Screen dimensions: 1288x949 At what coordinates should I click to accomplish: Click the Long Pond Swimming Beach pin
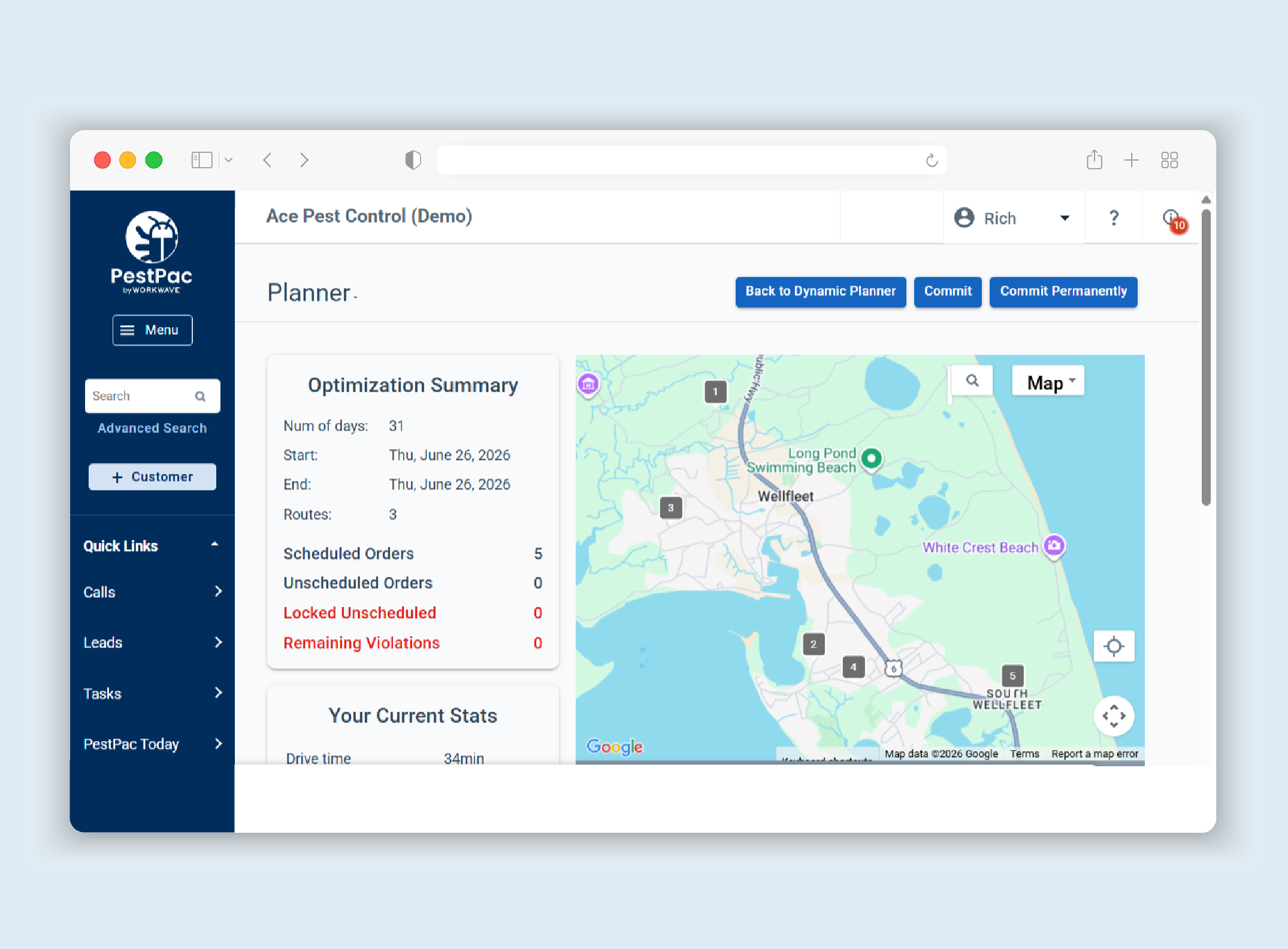click(872, 460)
